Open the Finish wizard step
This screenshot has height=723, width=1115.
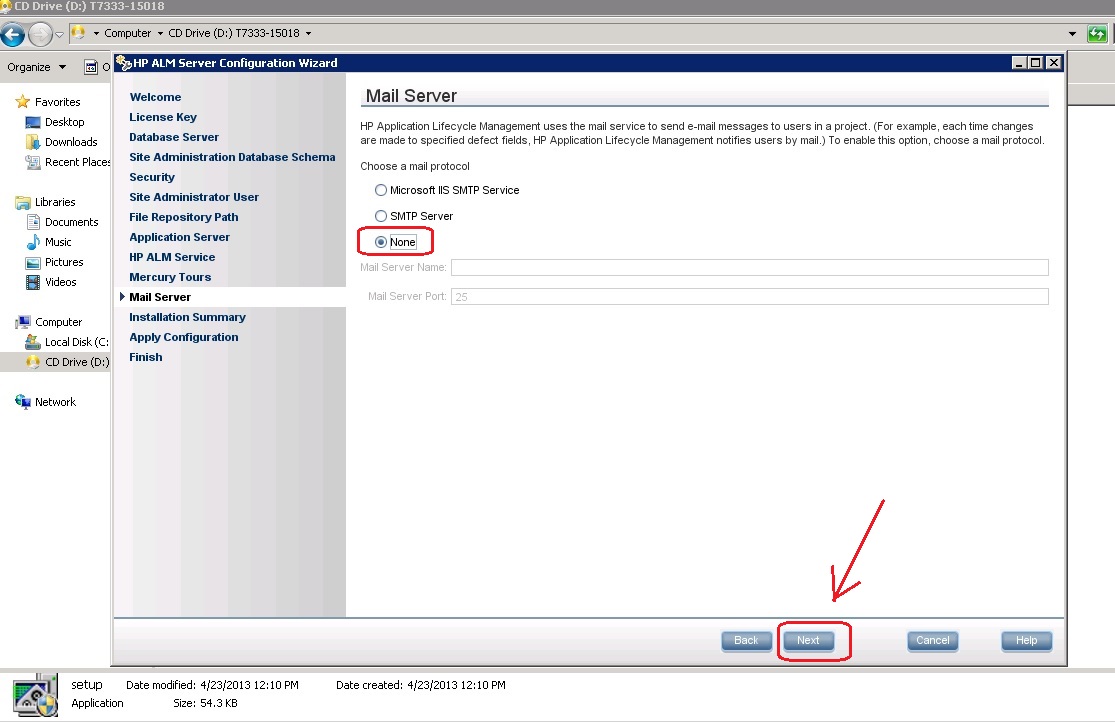(x=146, y=357)
